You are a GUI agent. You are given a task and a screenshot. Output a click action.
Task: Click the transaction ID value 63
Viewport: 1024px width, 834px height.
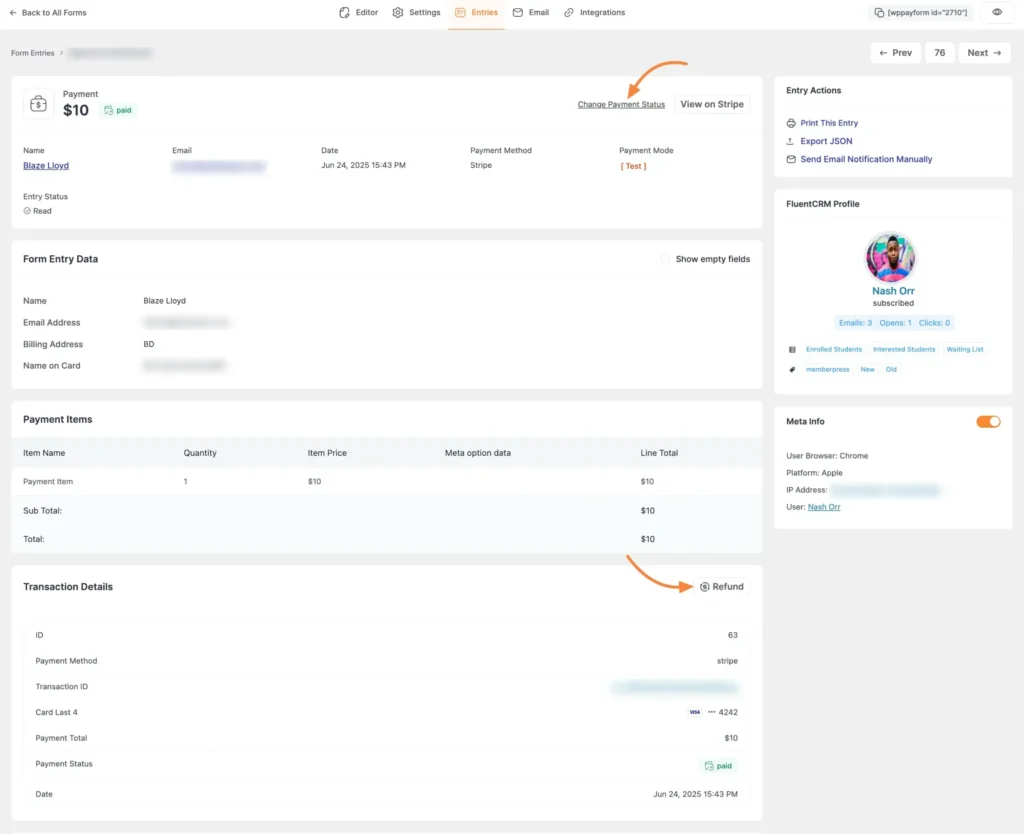point(733,635)
